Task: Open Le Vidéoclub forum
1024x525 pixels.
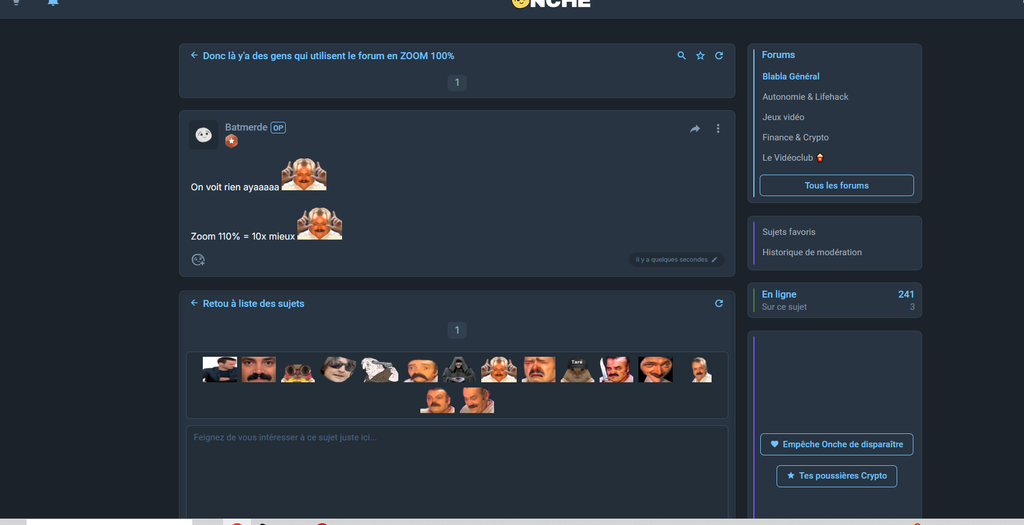Action: tap(793, 157)
